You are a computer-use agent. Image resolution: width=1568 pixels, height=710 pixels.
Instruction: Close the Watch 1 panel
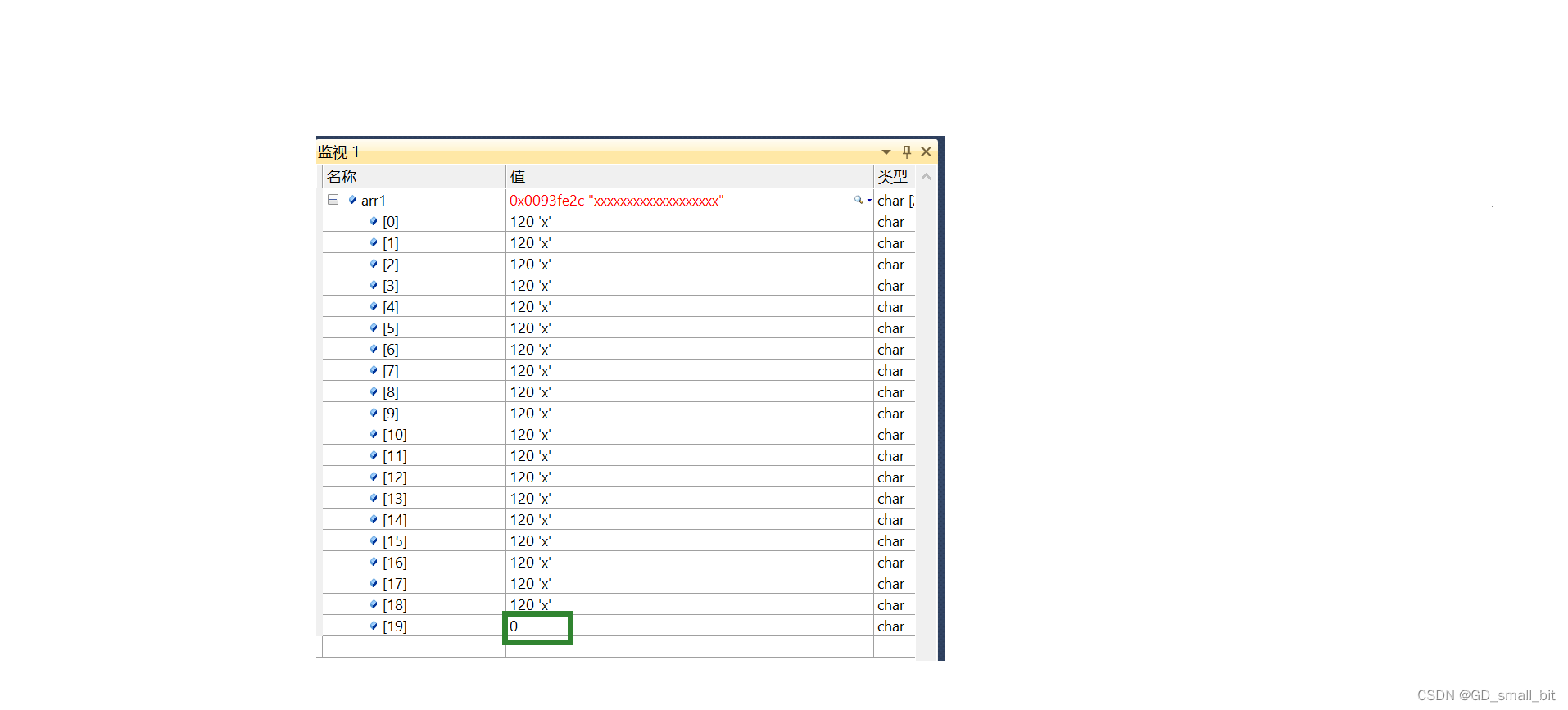[x=927, y=151]
